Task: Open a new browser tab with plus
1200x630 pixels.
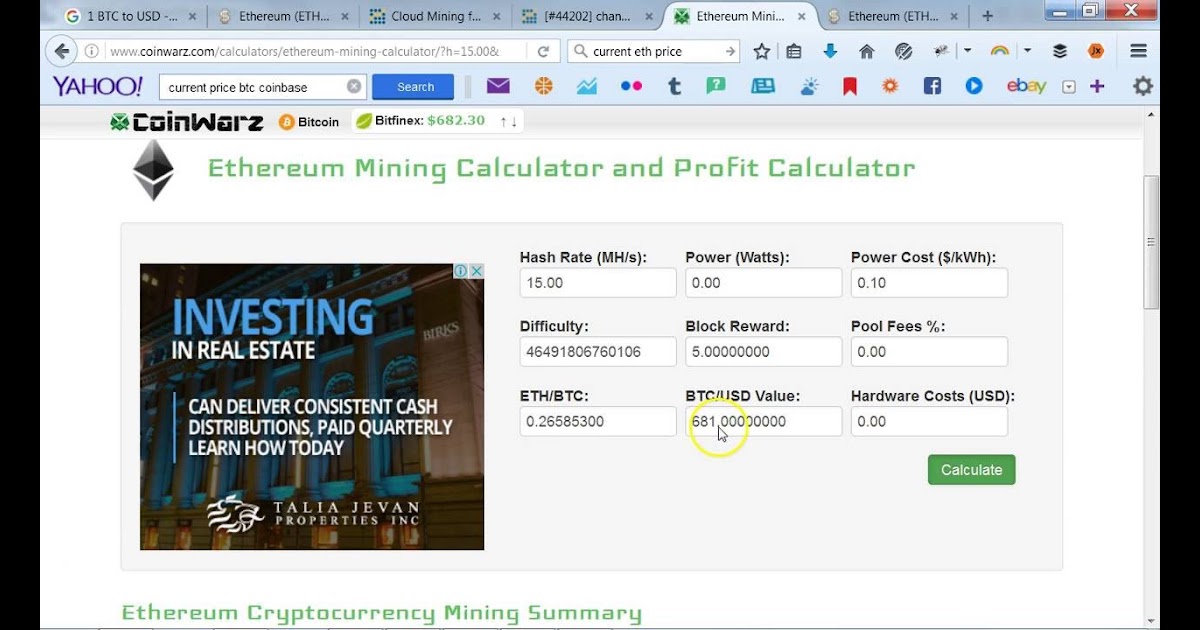Action: point(988,16)
